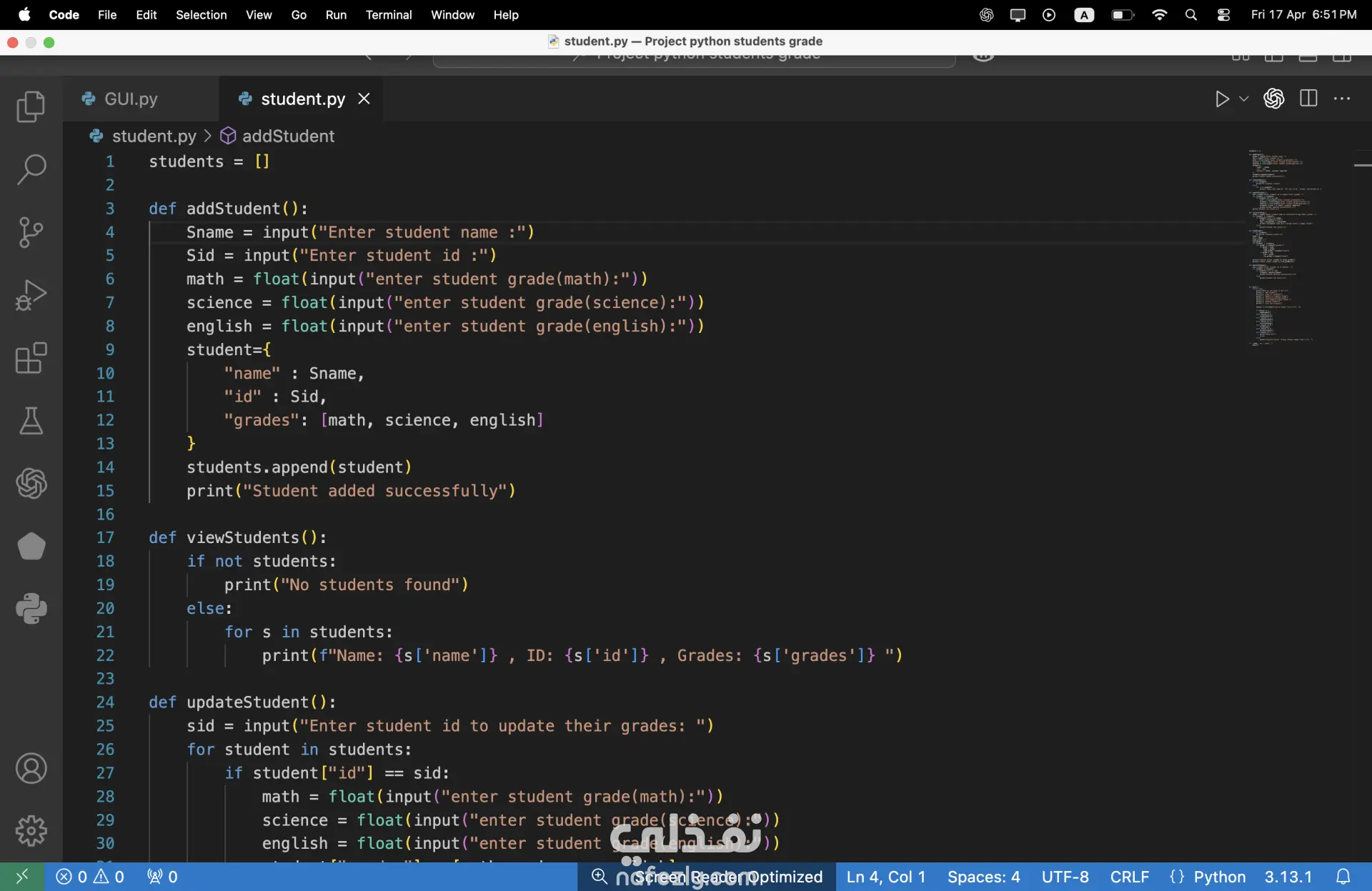Viewport: 1372px width, 891px height.
Task: Click the date and time clock
Action: click(1303, 14)
